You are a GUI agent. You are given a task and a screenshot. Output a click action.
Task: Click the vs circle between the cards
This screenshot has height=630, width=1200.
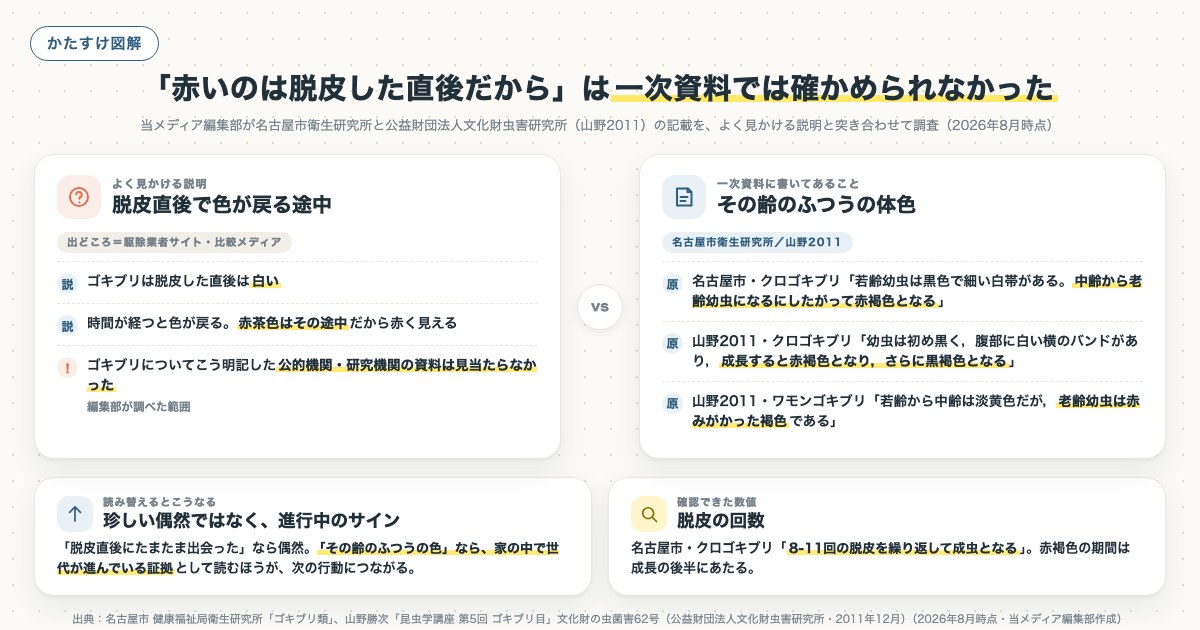coord(600,307)
